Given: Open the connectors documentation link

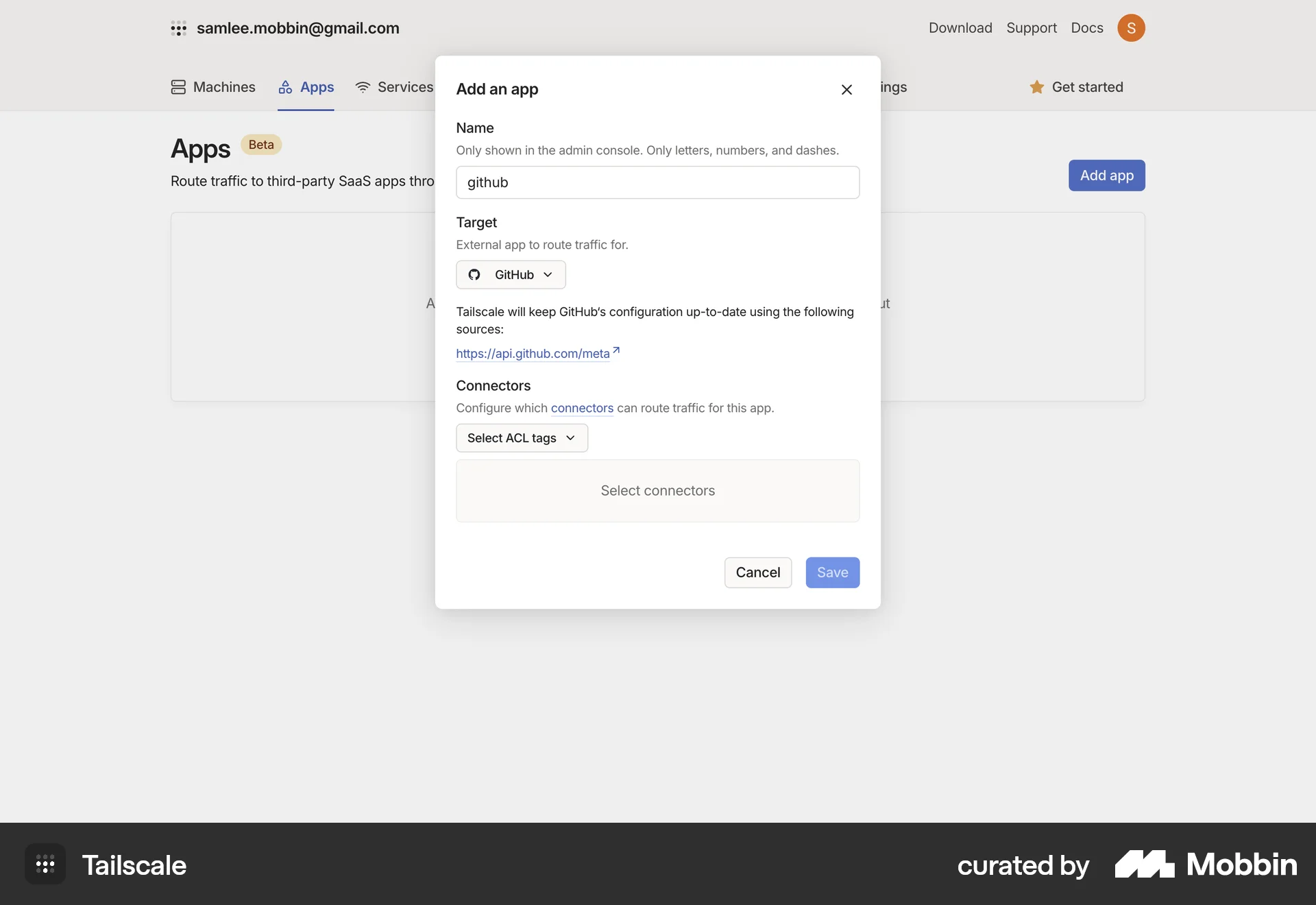Looking at the screenshot, I should tap(581, 408).
